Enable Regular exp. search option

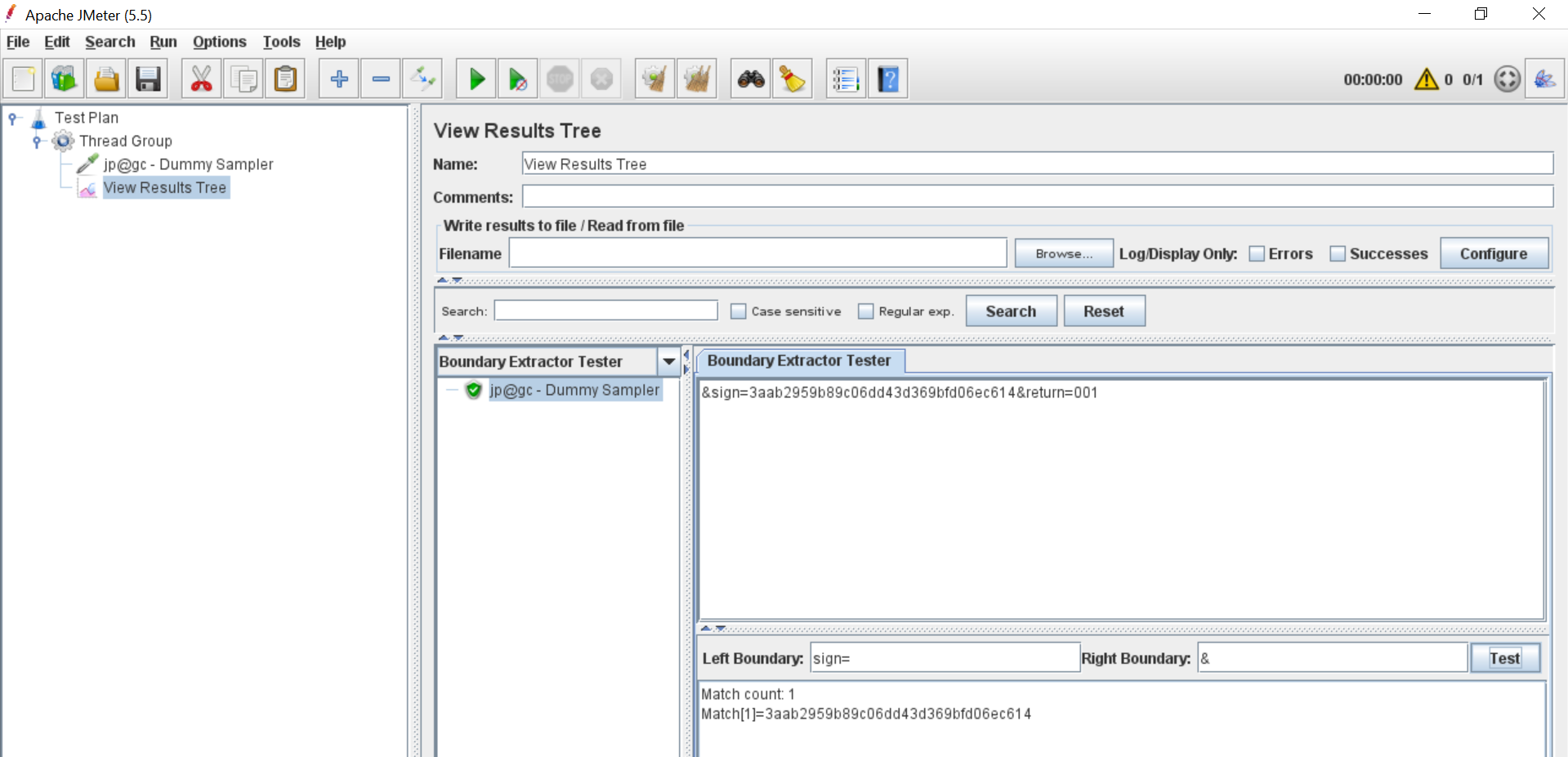pos(865,311)
